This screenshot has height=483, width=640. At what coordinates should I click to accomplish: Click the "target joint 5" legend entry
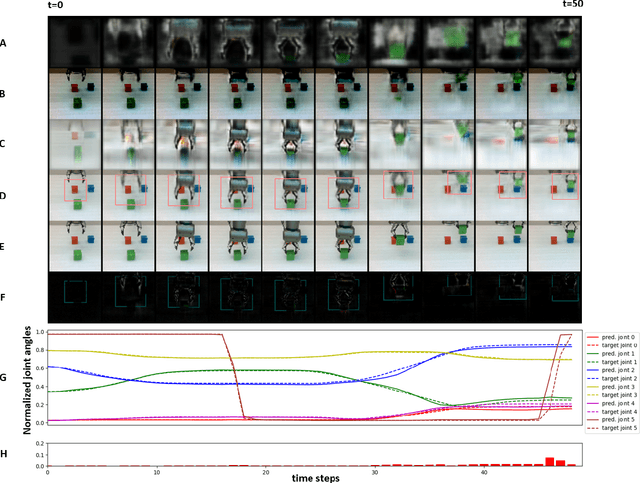click(x=611, y=428)
